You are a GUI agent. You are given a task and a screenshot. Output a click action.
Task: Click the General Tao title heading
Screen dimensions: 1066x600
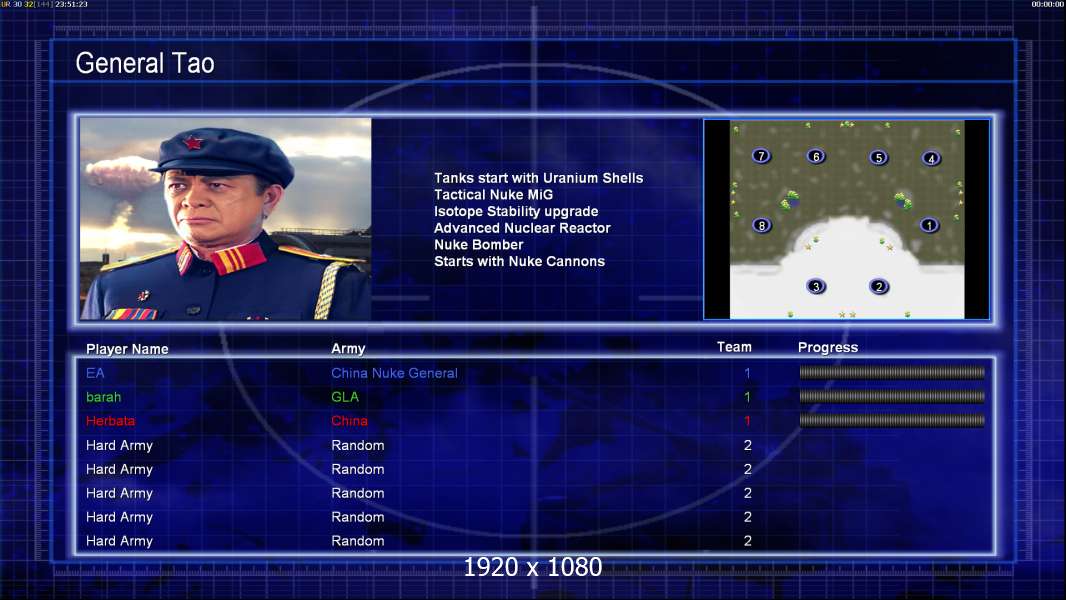[x=145, y=63]
